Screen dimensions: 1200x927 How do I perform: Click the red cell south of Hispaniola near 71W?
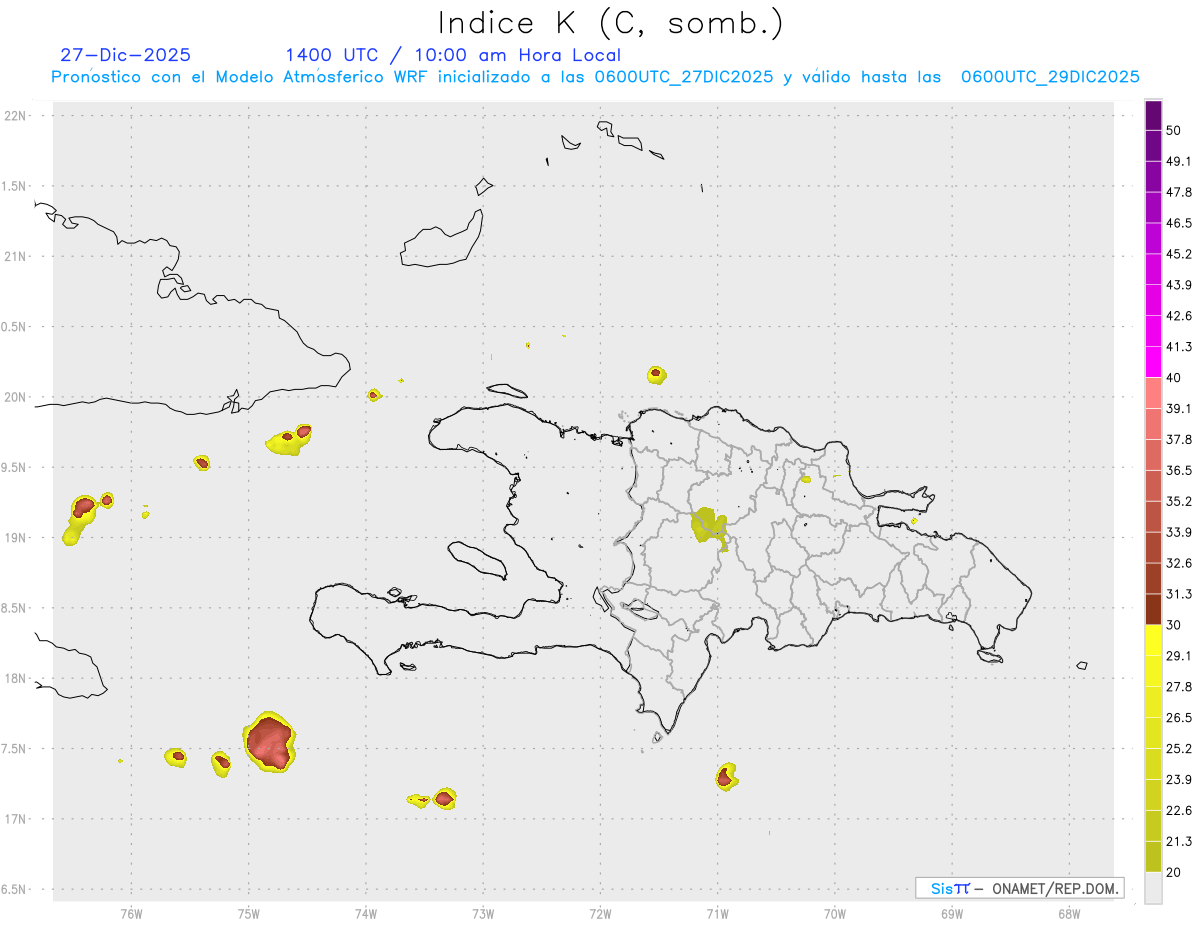click(x=725, y=776)
